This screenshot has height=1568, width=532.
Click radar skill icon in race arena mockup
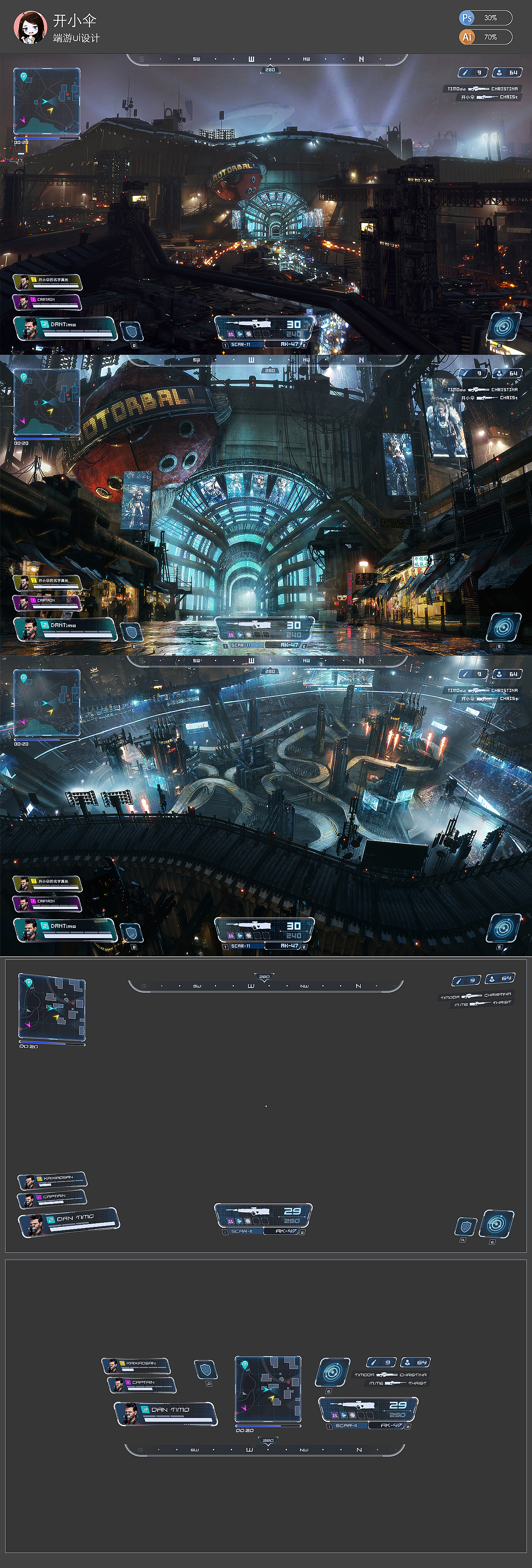point(503,928)
